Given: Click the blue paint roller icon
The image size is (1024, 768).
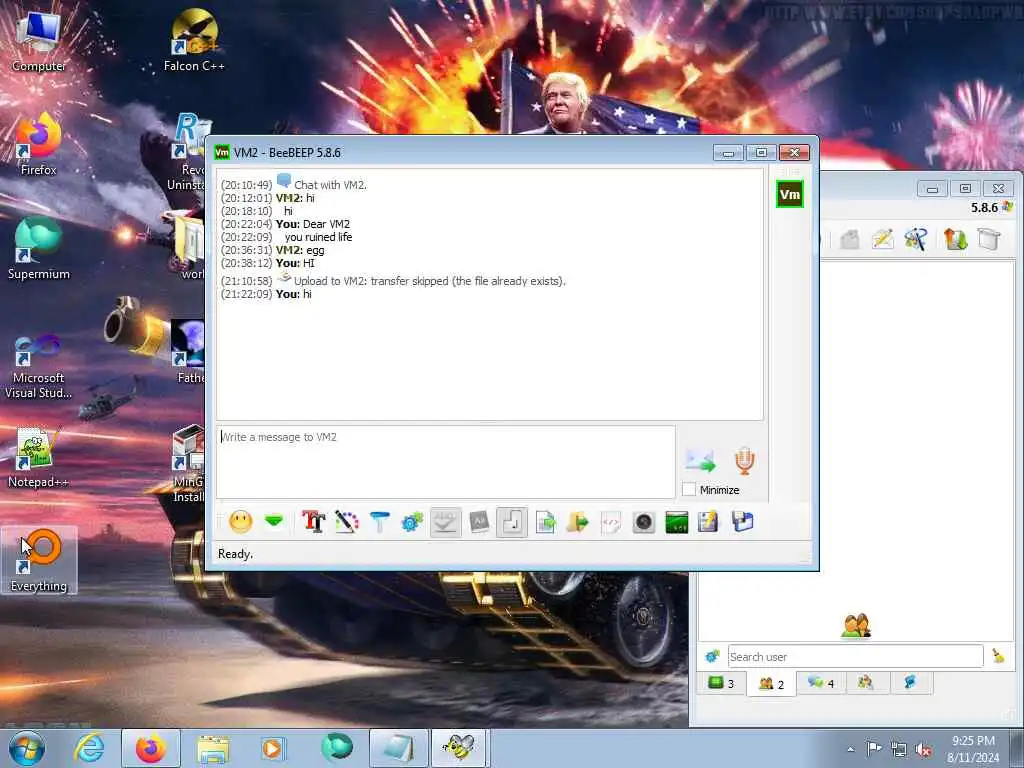Looking at the screenshot, I should point(379,522).
